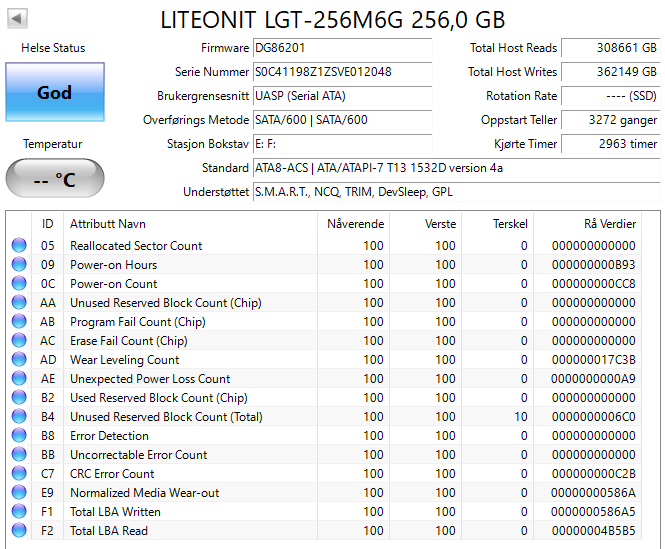Click status circle for Total LBA Written
The image size is (665, 549).
pos(19,511)
